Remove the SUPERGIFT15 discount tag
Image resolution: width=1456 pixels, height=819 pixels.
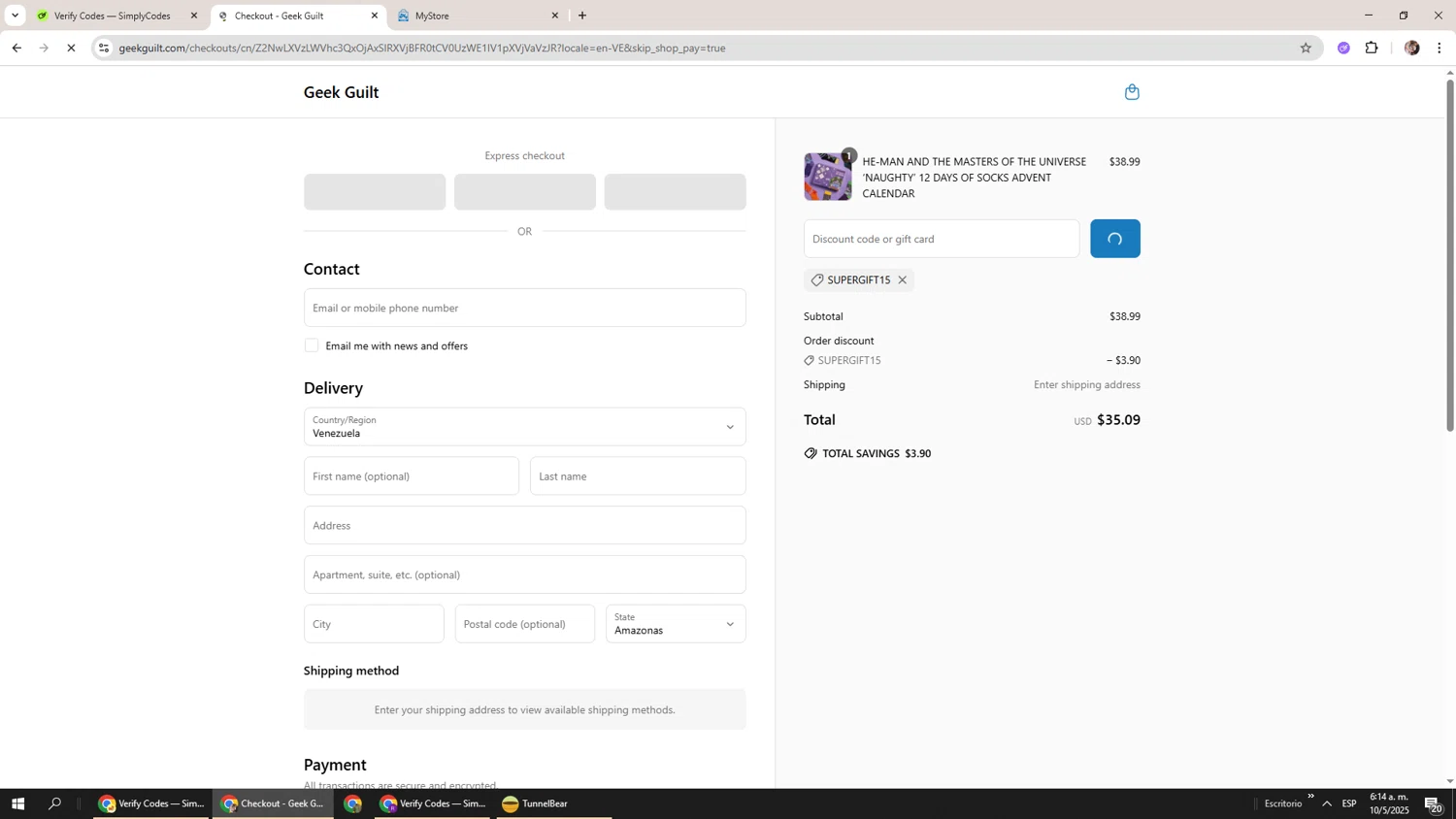click(902, 280)
